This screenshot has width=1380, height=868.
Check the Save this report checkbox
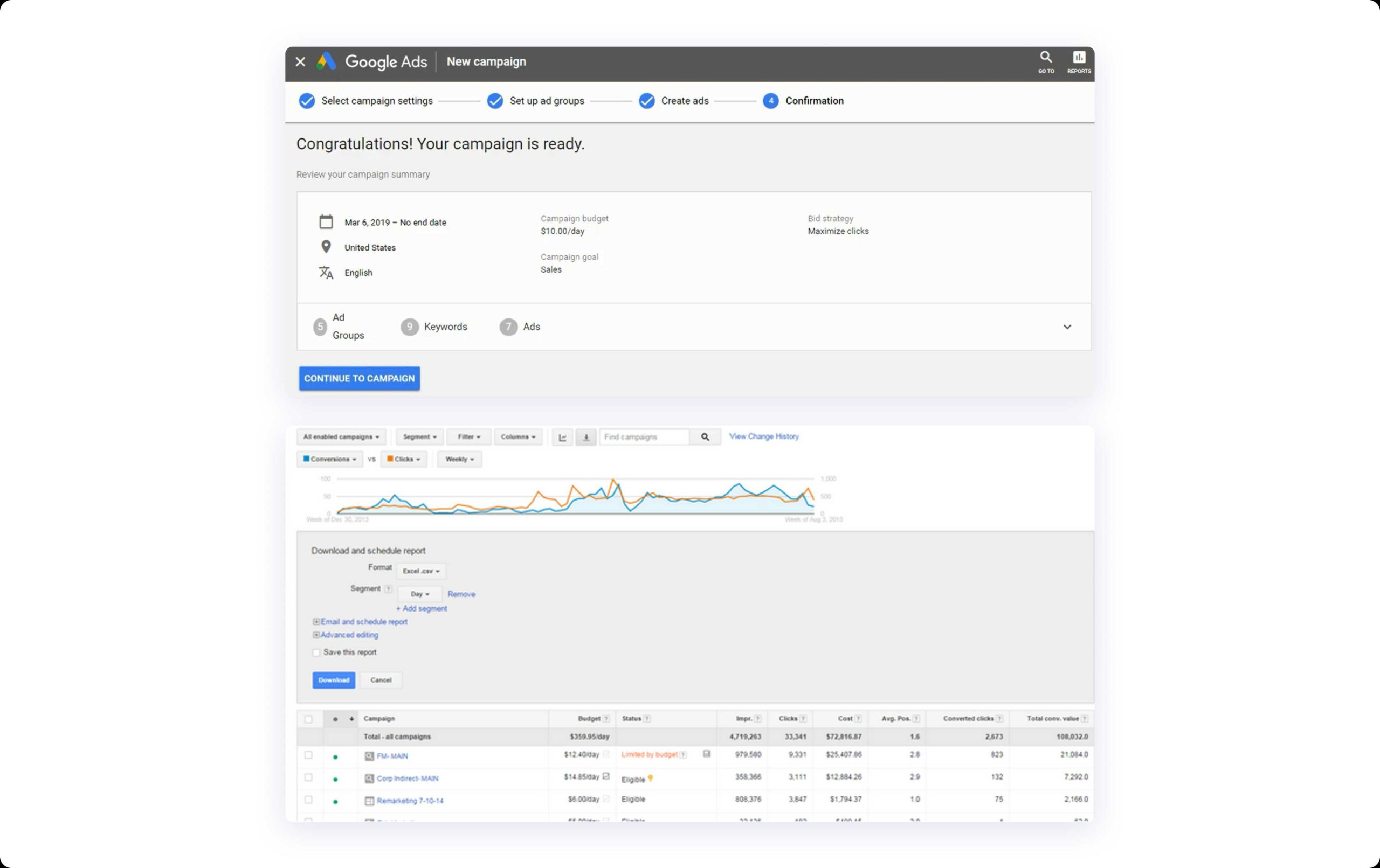(316, 652)
